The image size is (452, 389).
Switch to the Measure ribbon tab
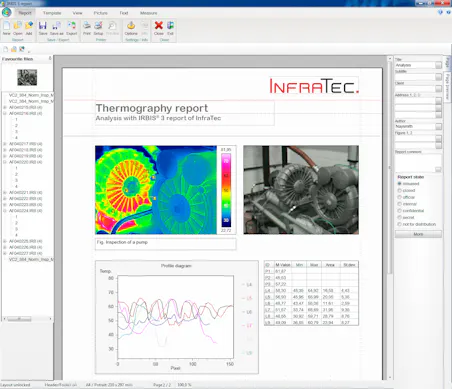149,13
